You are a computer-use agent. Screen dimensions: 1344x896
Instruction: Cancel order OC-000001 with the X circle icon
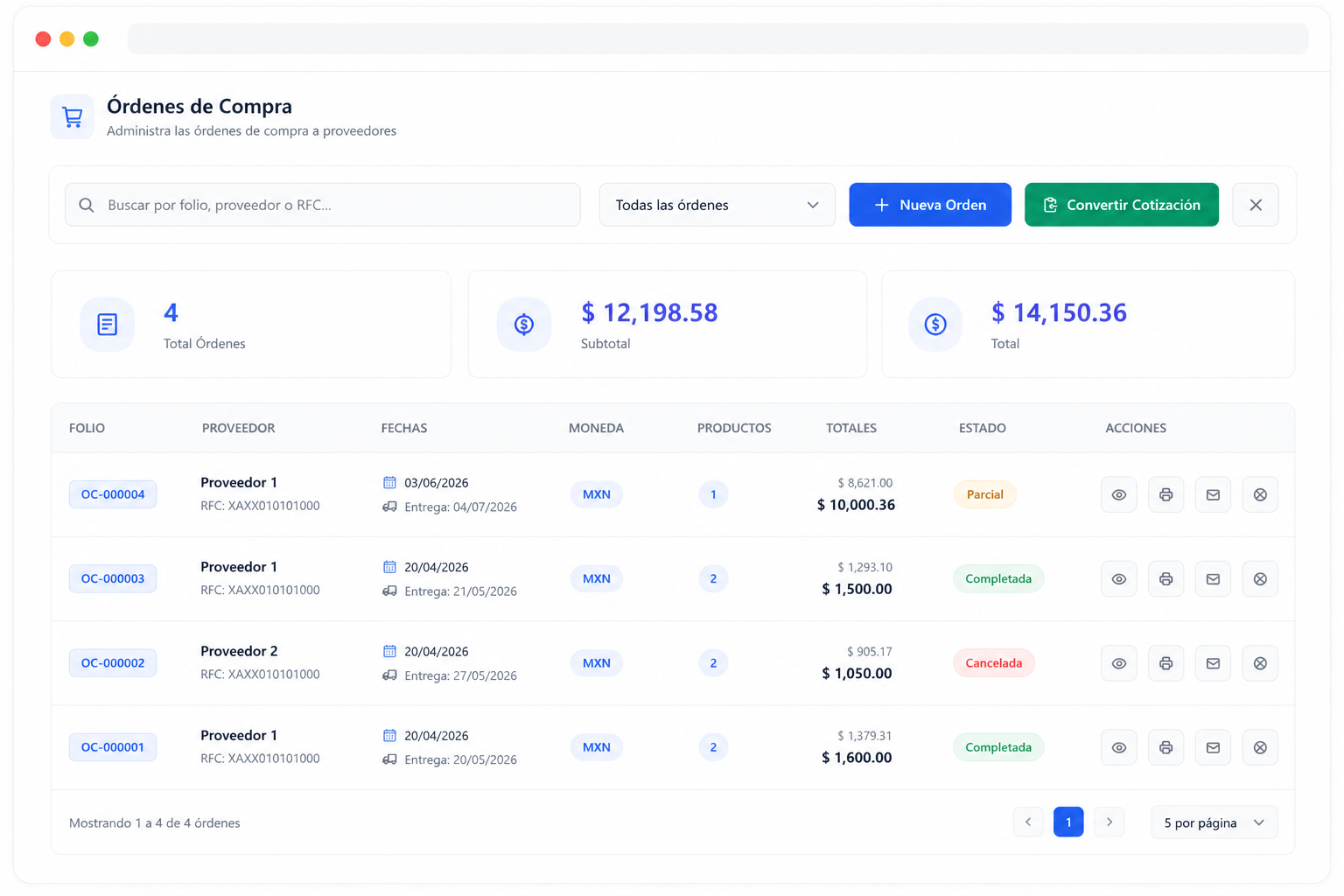1260,747
